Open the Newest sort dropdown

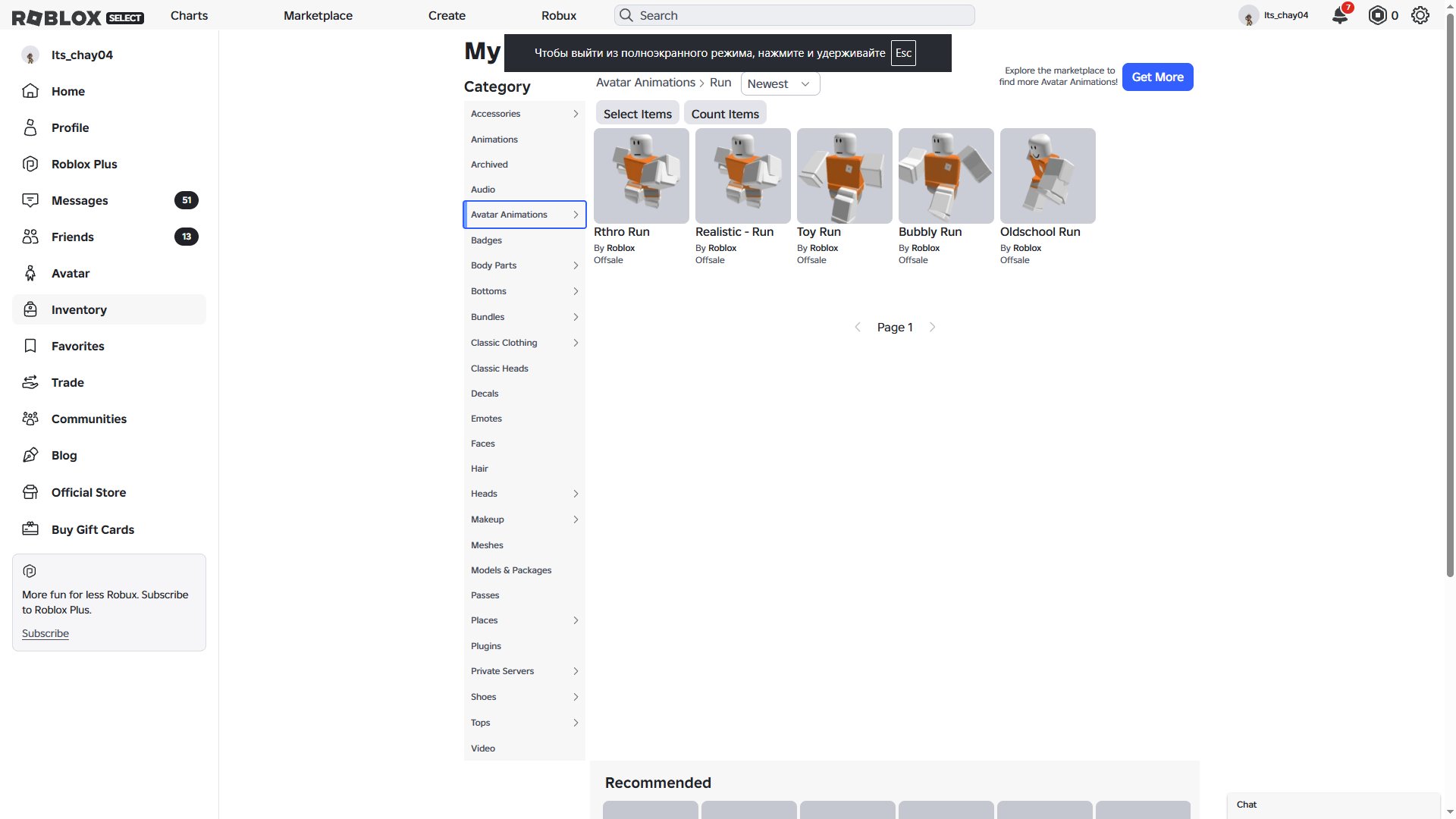click(x=780, y=83)
